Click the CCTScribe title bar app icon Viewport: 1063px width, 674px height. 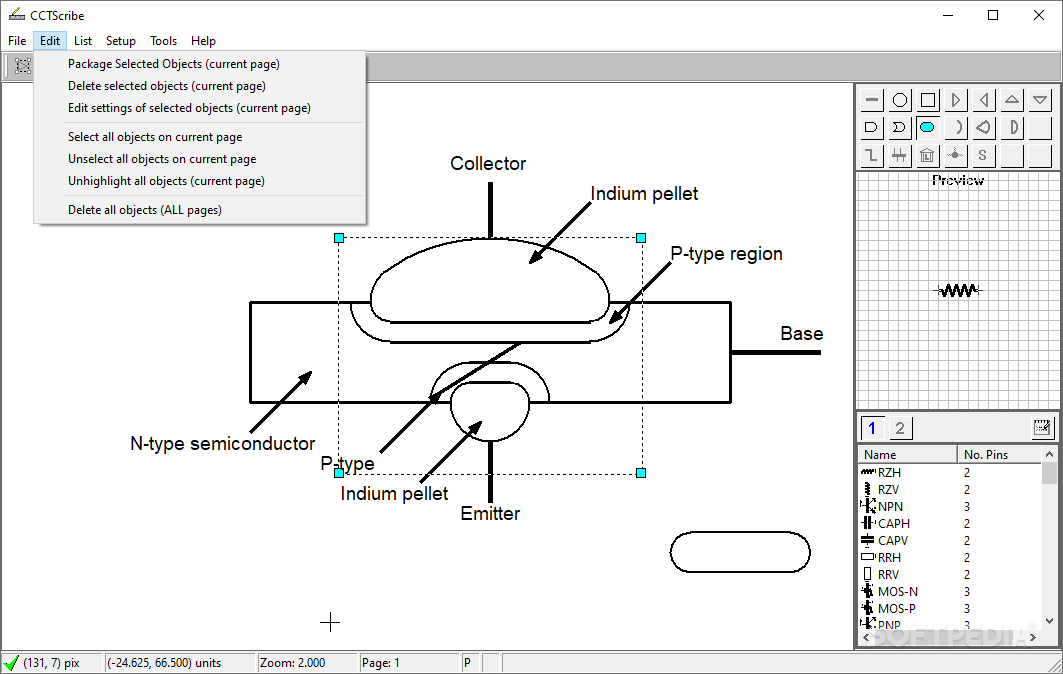[x=17, y=14]
